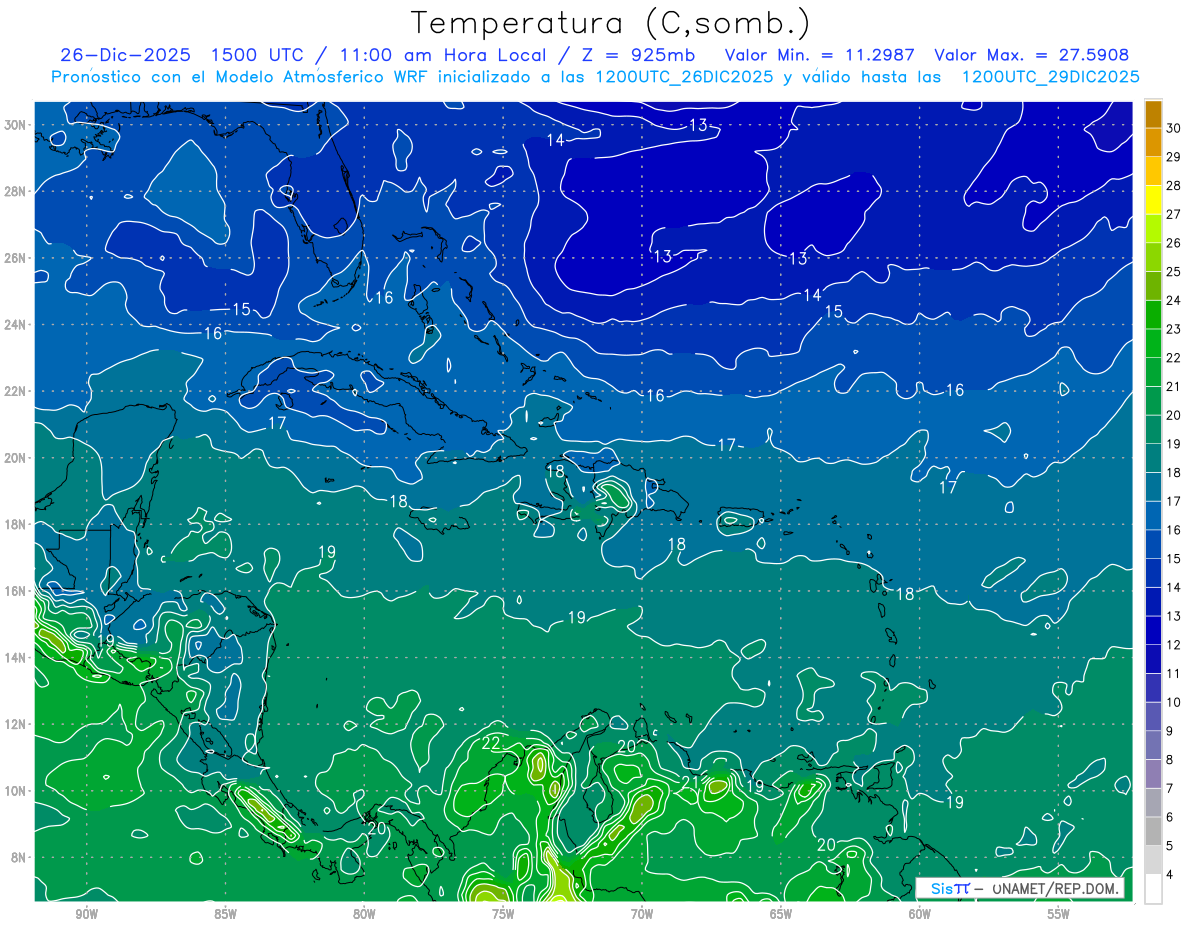Click the '65W' longitude axis label
The image size is (1200, 927).
point(781,914)
